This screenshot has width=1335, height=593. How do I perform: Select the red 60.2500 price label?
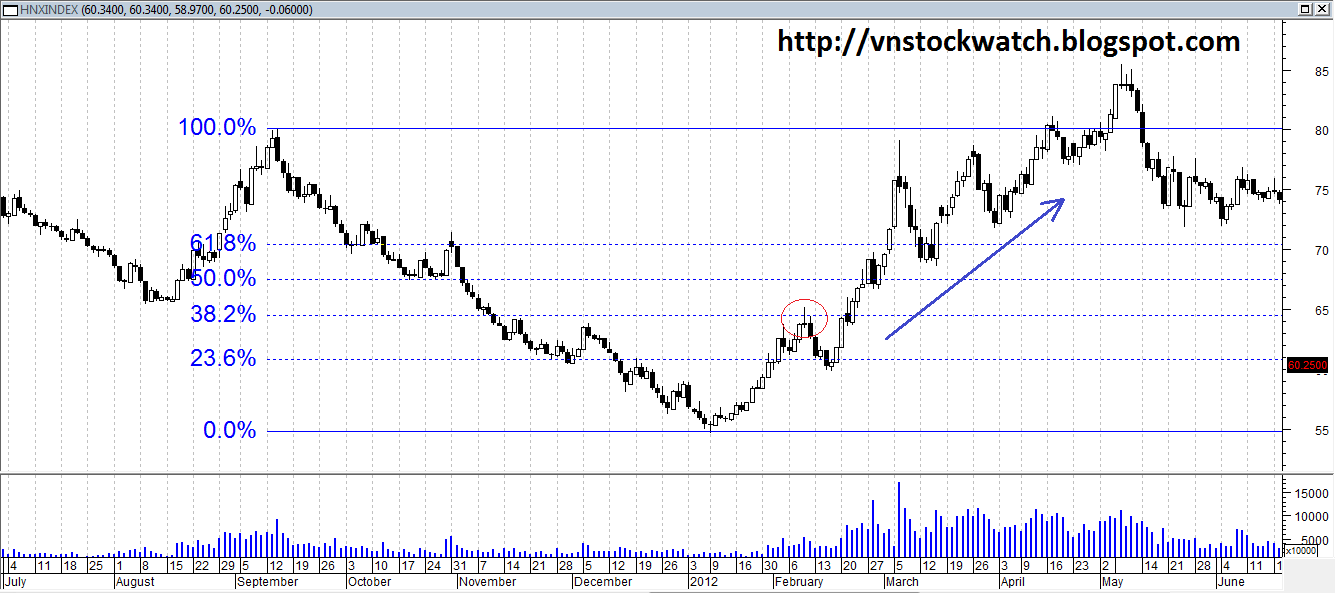[x=1306, y=365]
